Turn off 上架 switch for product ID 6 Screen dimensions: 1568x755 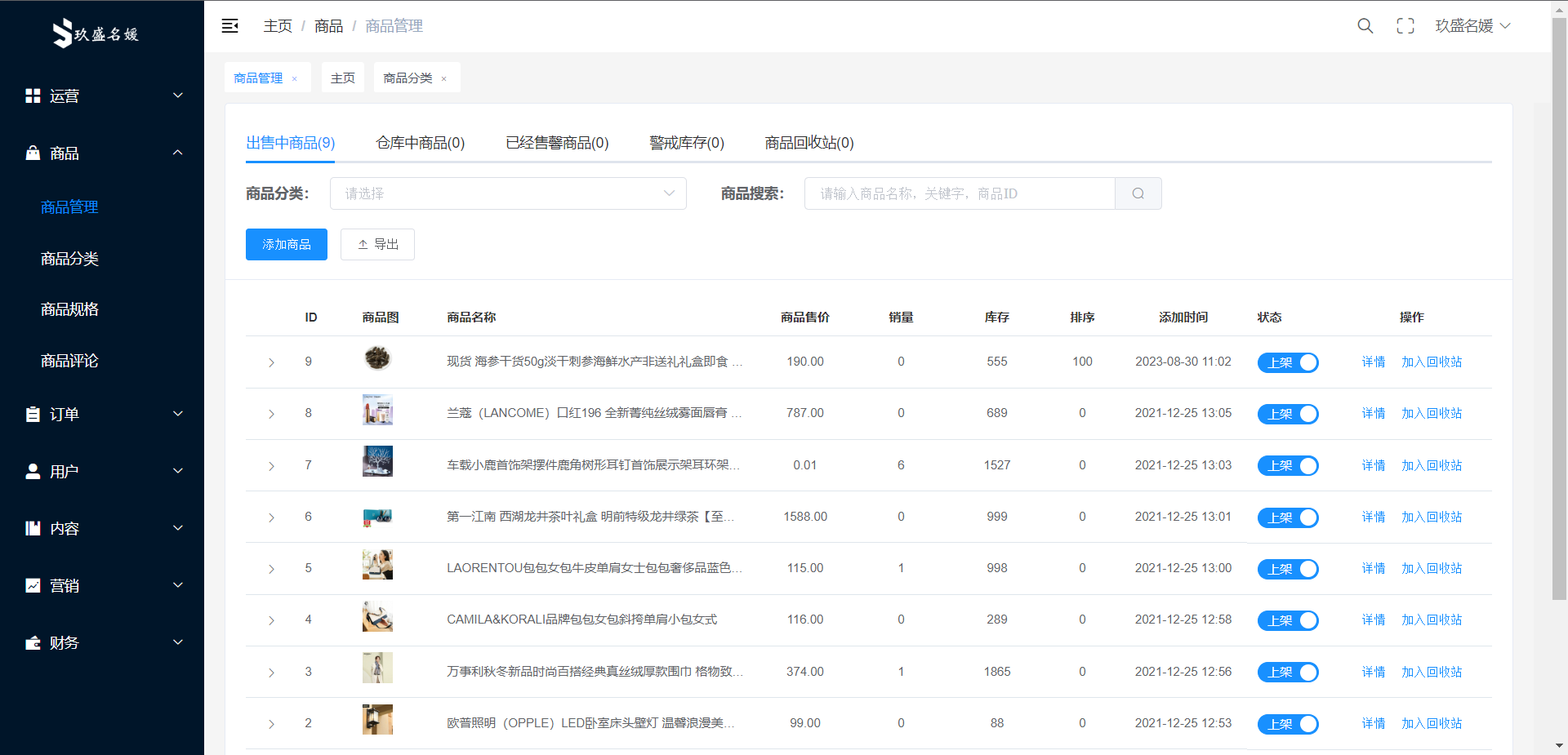pos(1287,517)
